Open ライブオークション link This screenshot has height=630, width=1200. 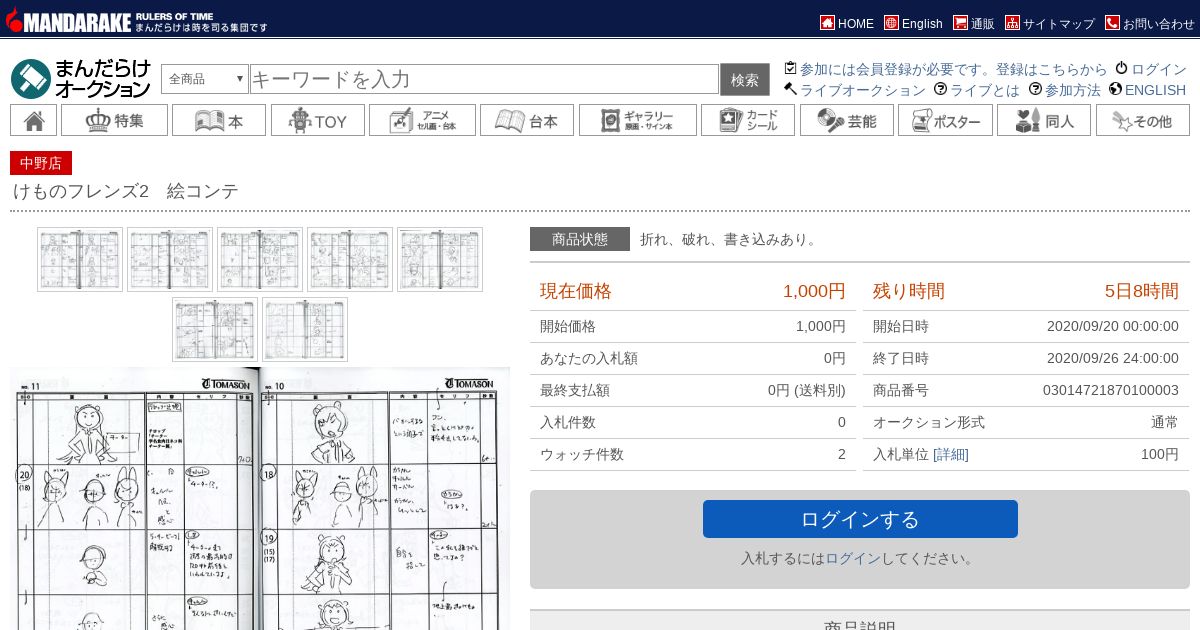[x=855, y=90]
